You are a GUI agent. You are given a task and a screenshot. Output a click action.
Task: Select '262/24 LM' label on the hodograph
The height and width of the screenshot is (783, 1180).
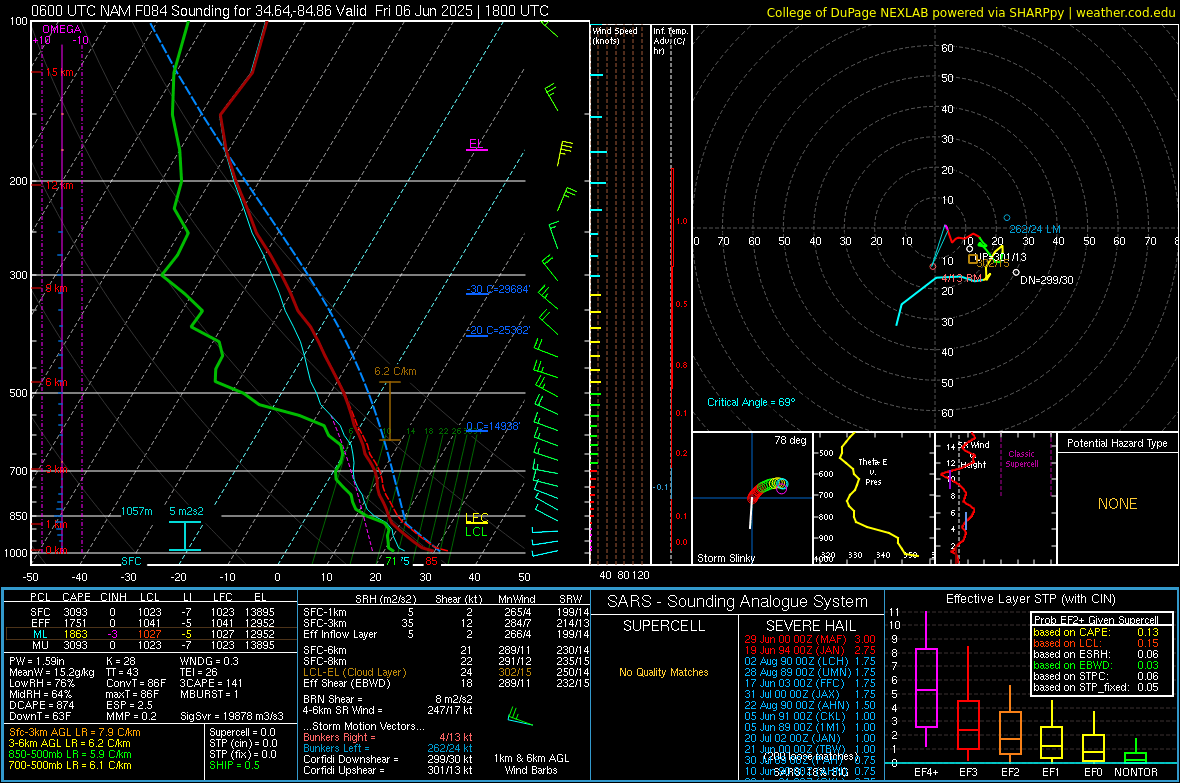coord(1035,229)
